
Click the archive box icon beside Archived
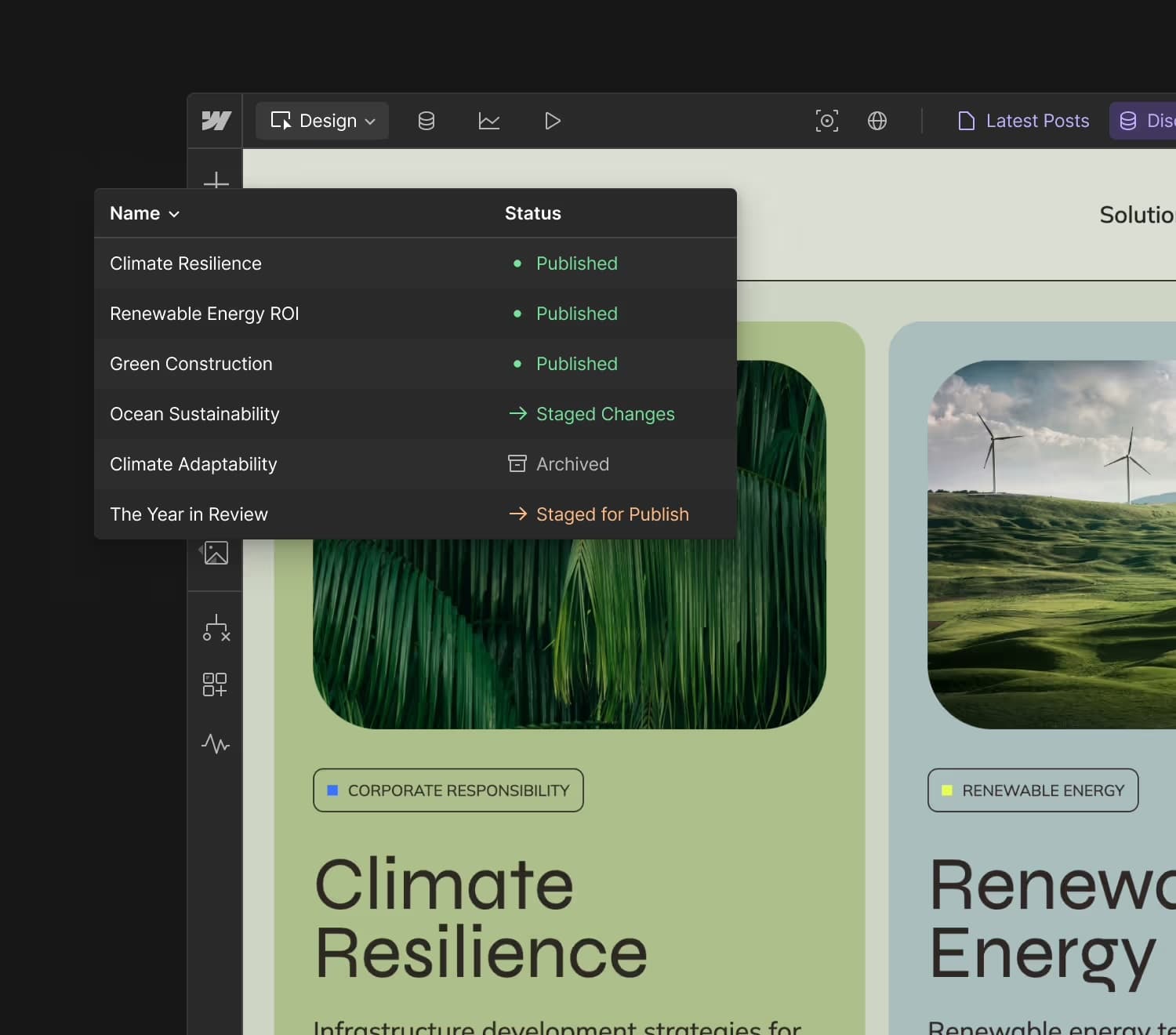517,463
